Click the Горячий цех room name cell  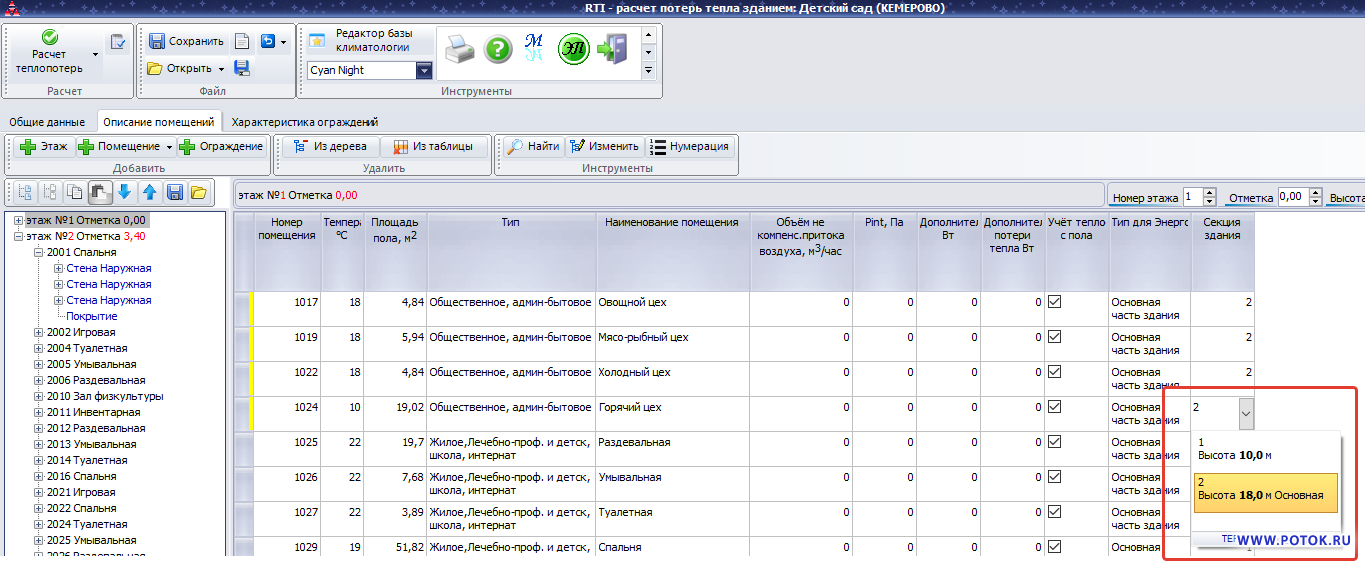[673, 414]
